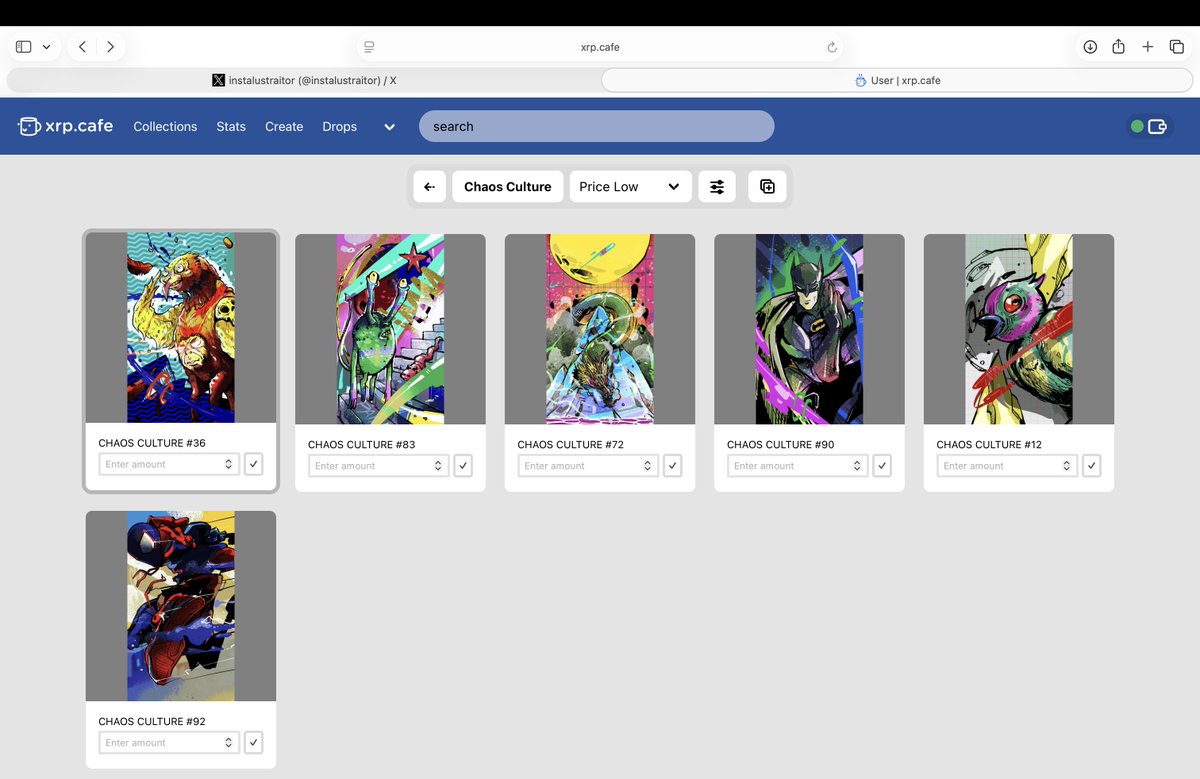Click the amount stepper arrows for Chaos Culture #92

[228, 743]
